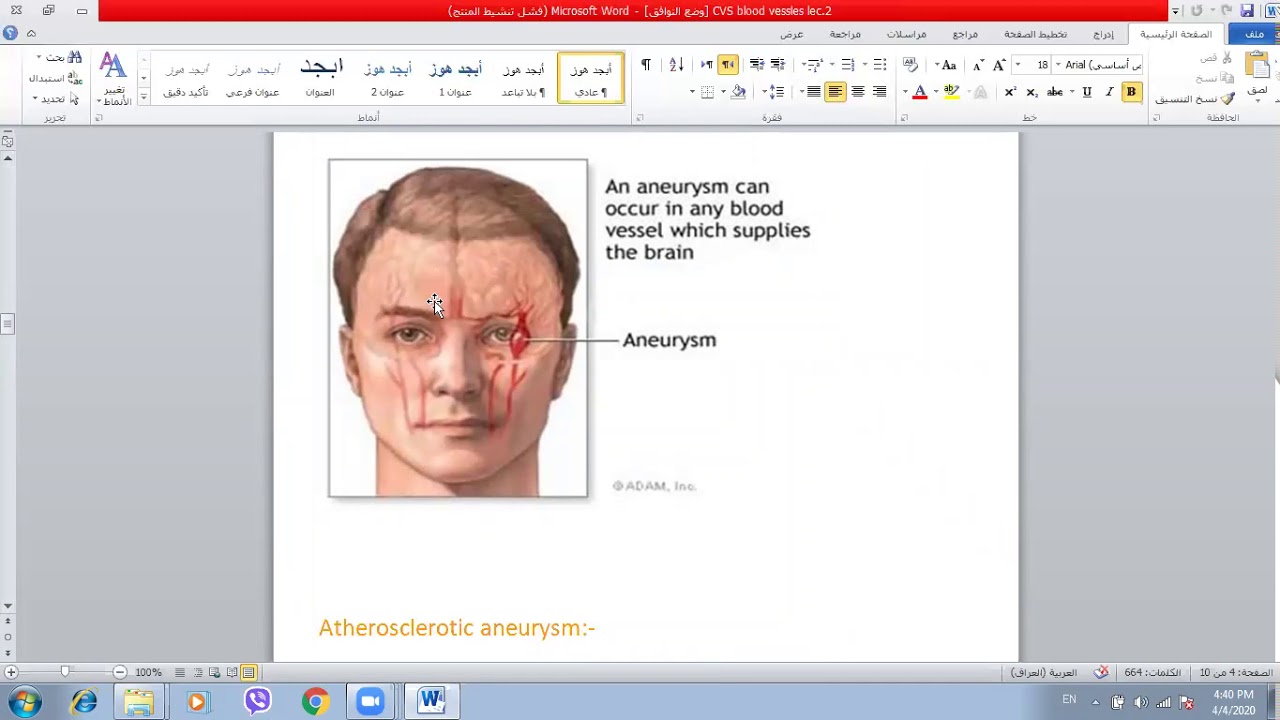The height and width of the screenshot is (720, 1280).
Task: Apply the Normal (عادي) style
Action: tap(590, 79)
